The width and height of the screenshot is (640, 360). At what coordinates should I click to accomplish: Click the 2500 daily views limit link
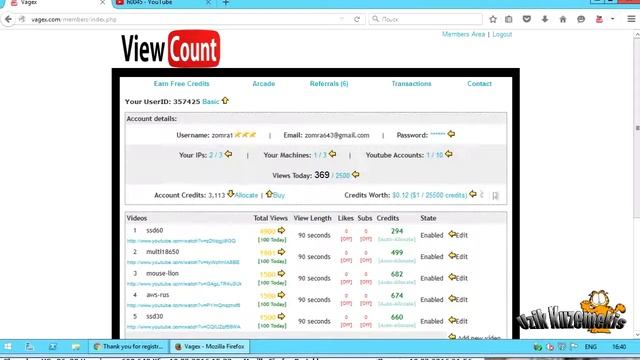[342, 176]
